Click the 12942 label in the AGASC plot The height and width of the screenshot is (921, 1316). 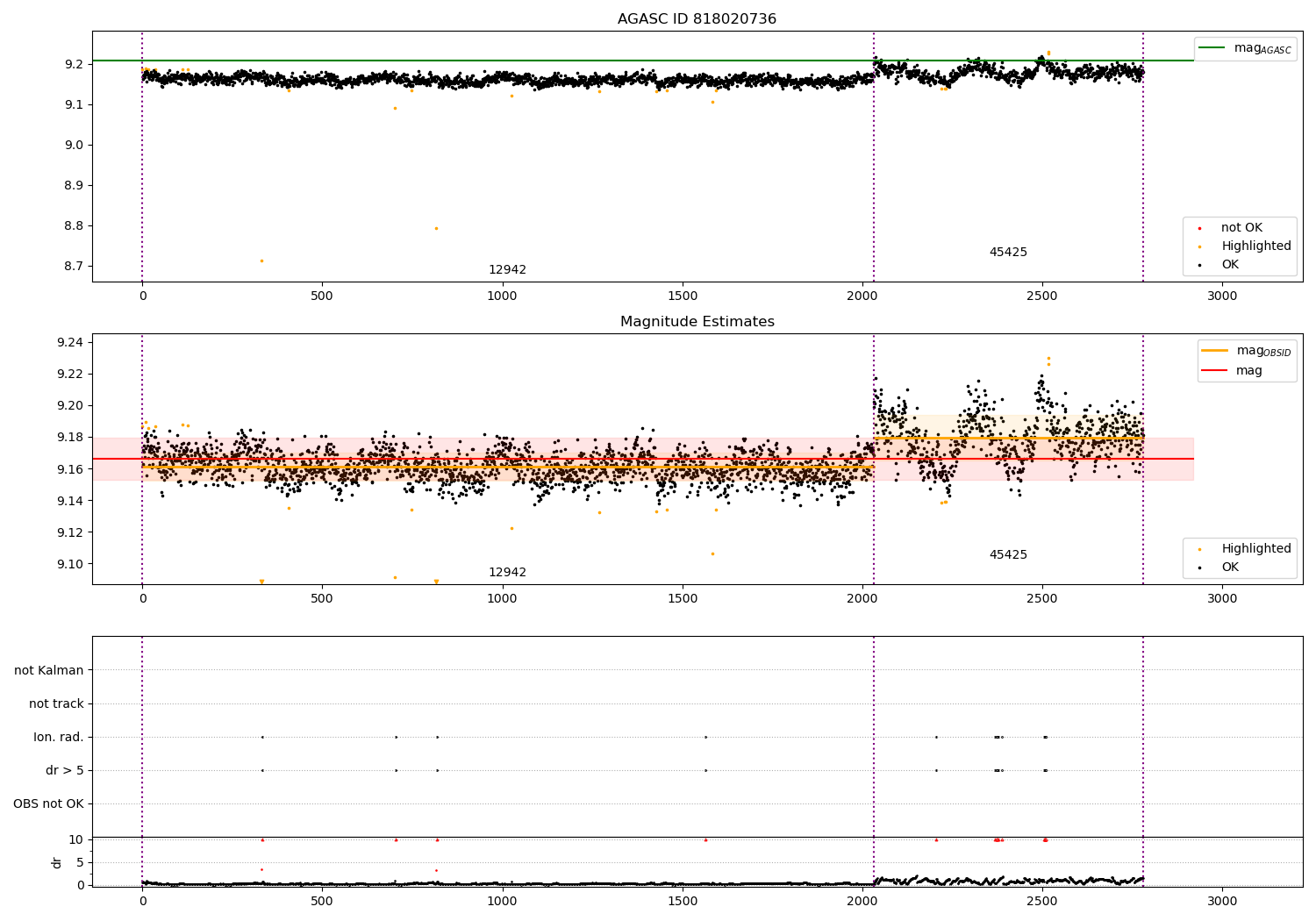click(x=507, y=270)
